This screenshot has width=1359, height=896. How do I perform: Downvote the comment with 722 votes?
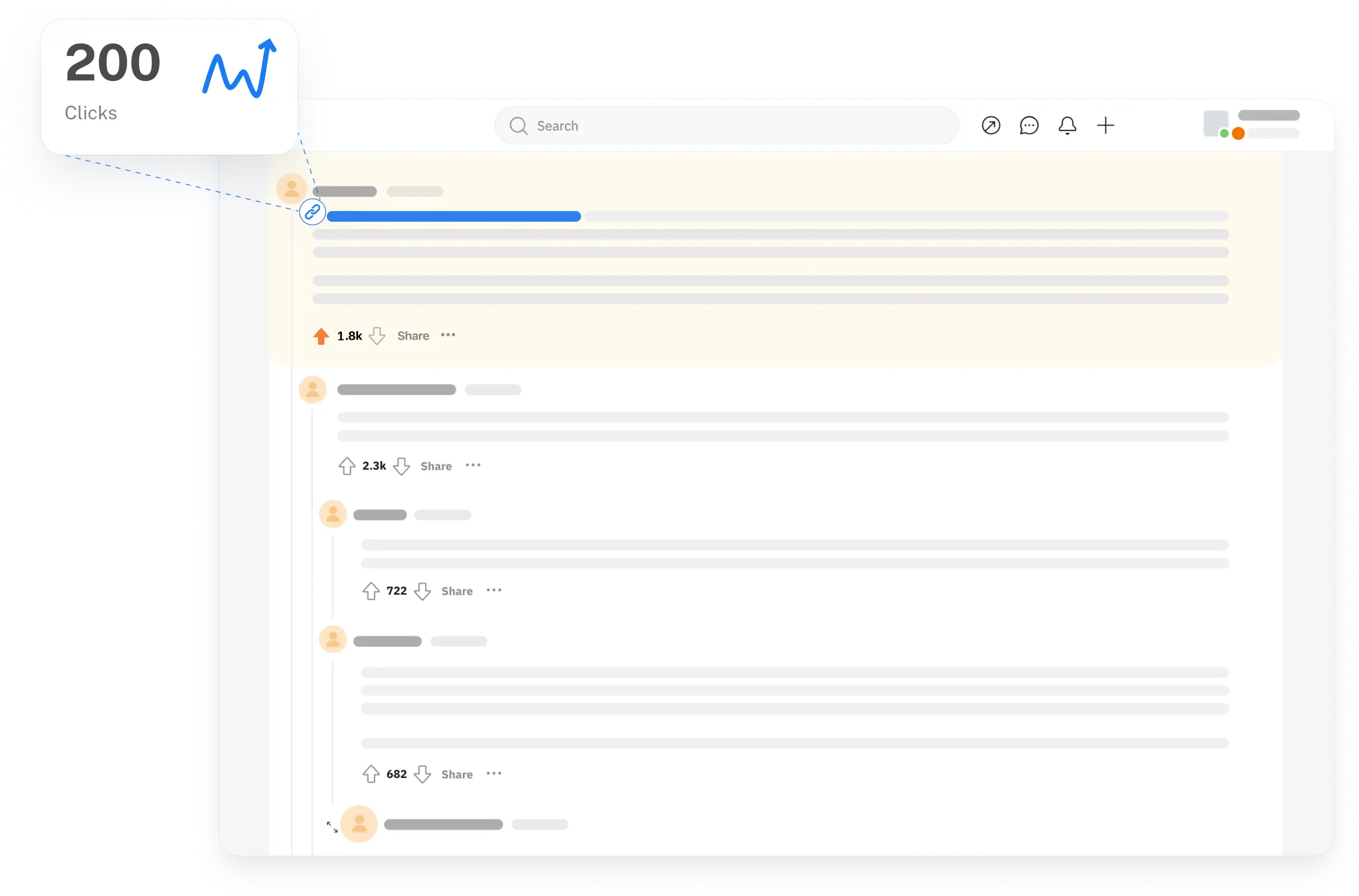[422, 592]
